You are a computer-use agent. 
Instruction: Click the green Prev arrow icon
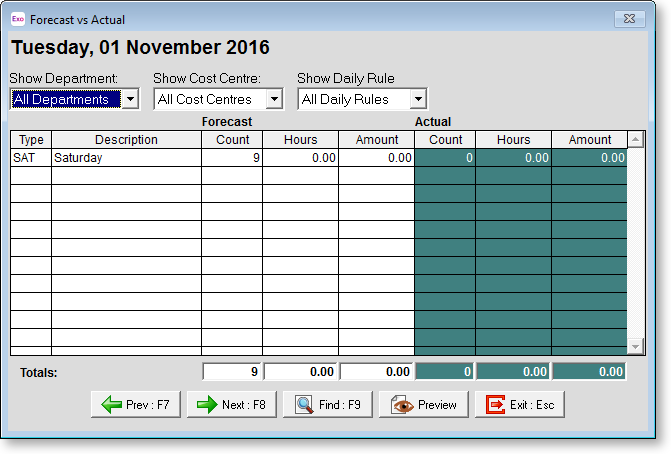pyautogui.click(x=108, y=405)
